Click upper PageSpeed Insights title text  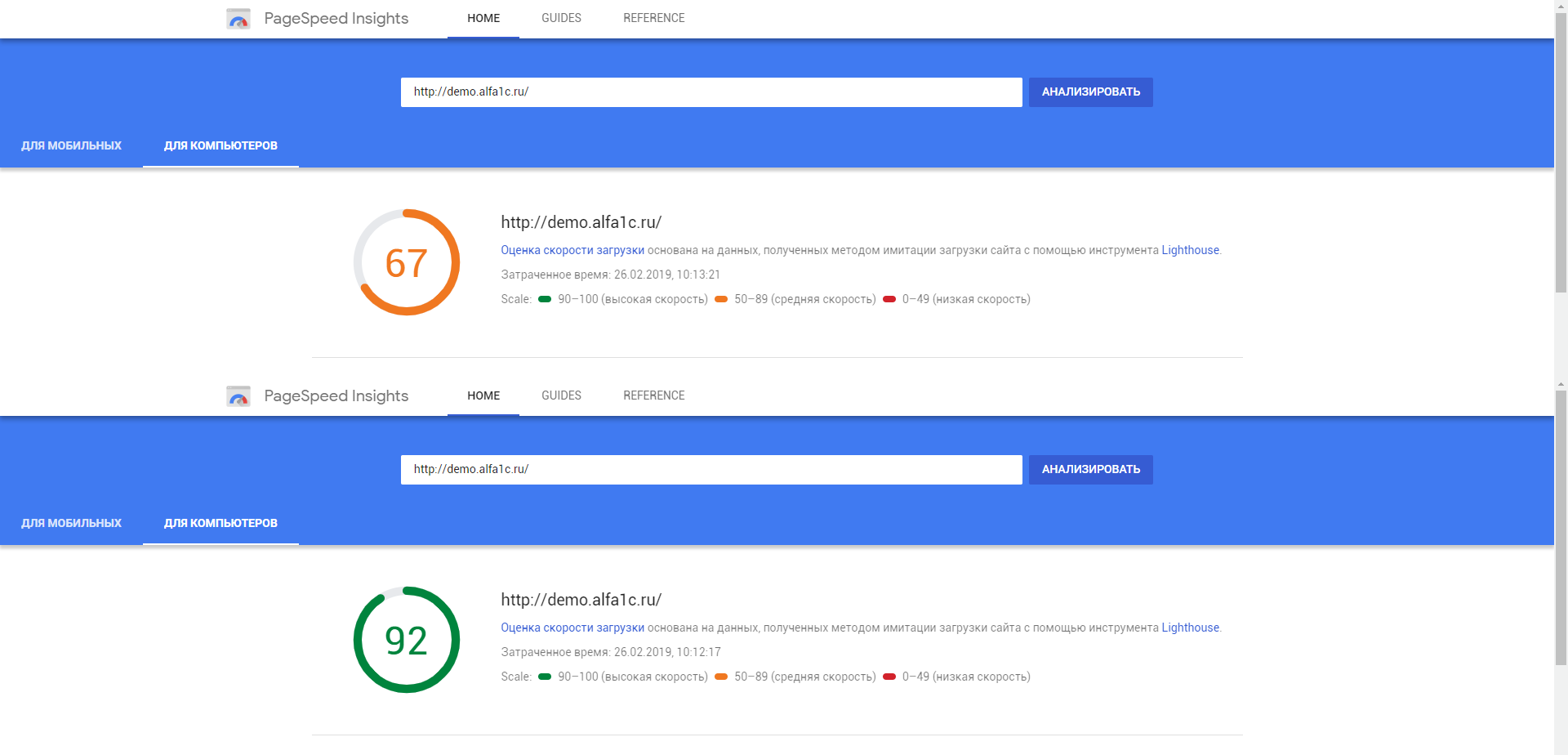tap(336, 18)
